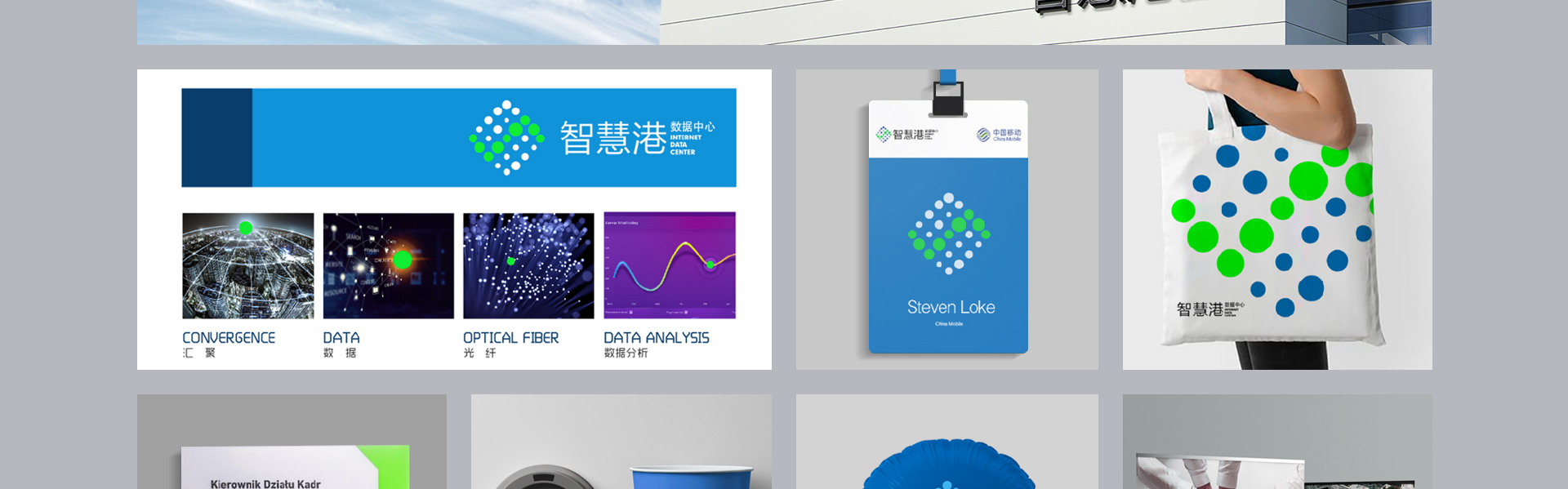Viewport: 1568px width, 489px height.
Task: Click the dark navy block on banner
Action: [x=217, y=138]
